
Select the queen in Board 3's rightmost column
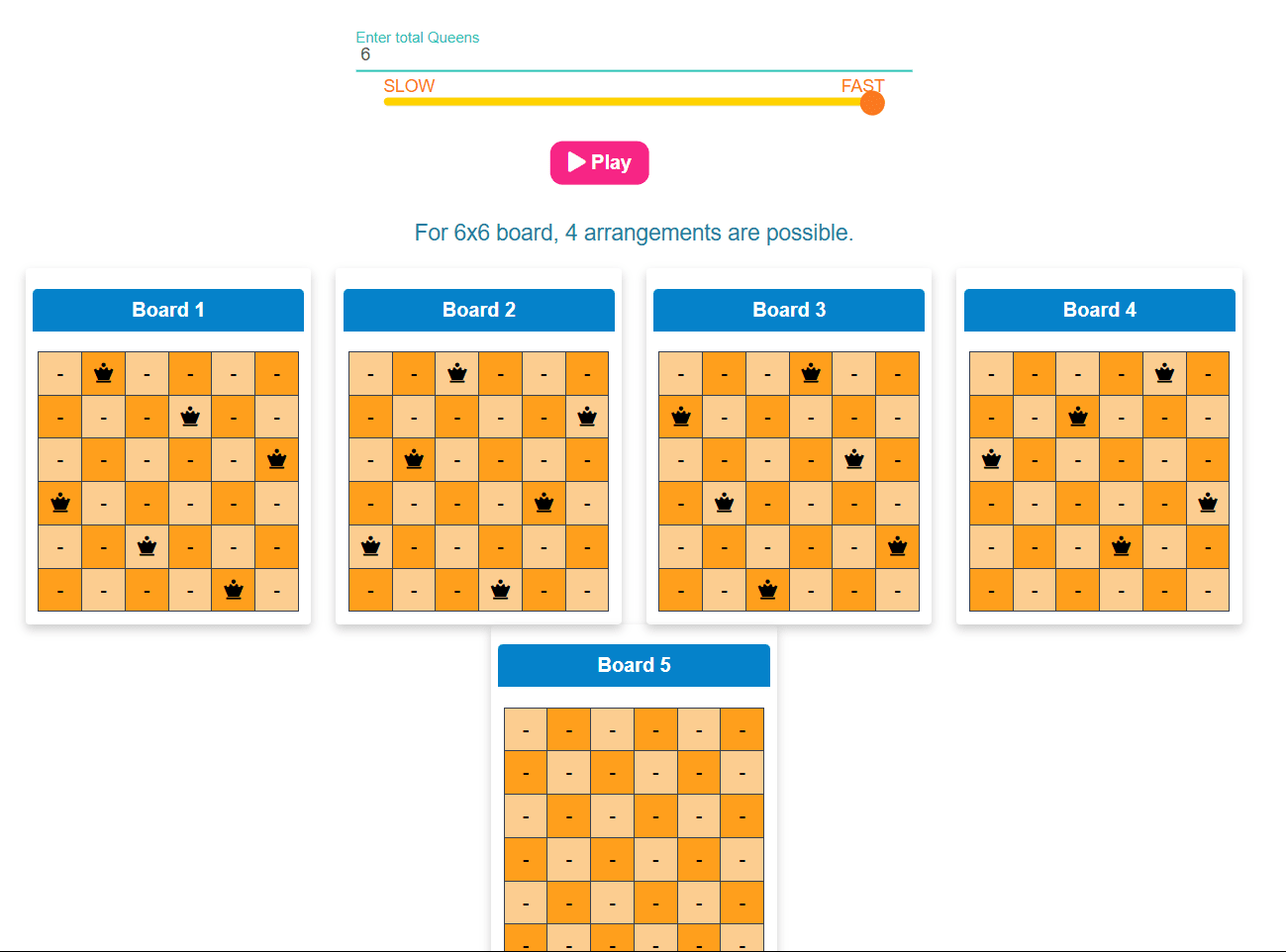[897, 546]
